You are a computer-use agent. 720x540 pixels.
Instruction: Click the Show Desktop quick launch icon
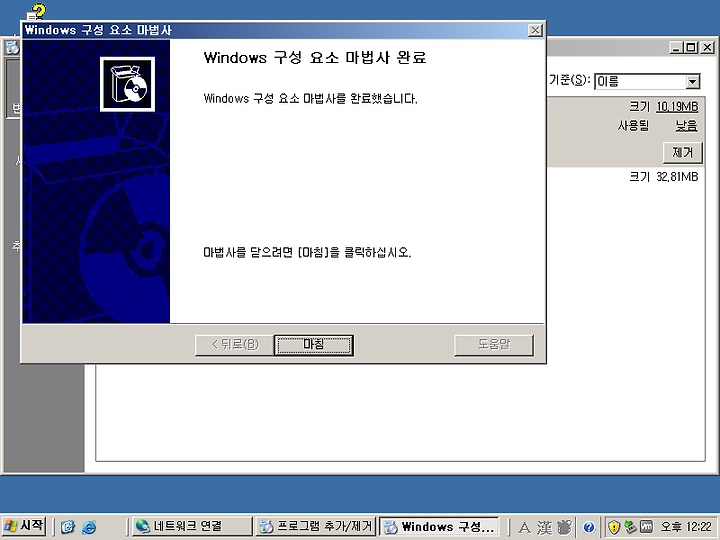[68, 527]
